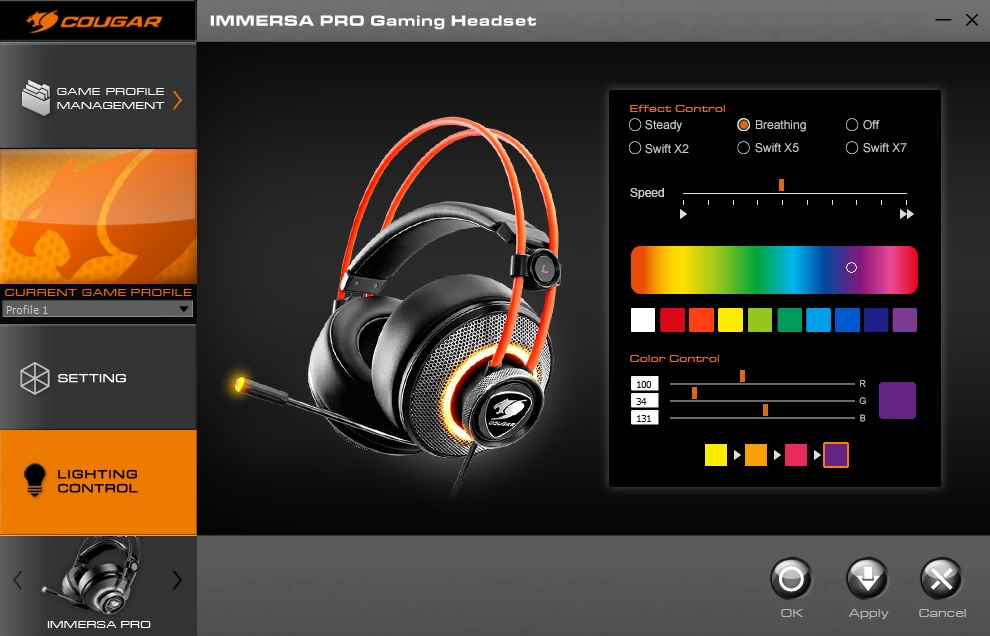Click the G value input field
Viewport: 990px width, 636px height.
click(645, 401)
